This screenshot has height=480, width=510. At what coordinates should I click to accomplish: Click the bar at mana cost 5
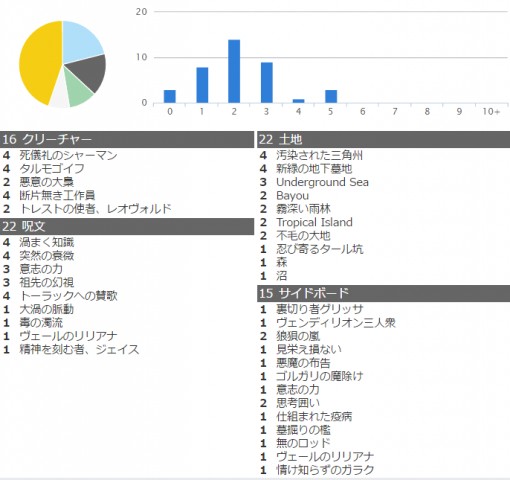coord(331,96)
